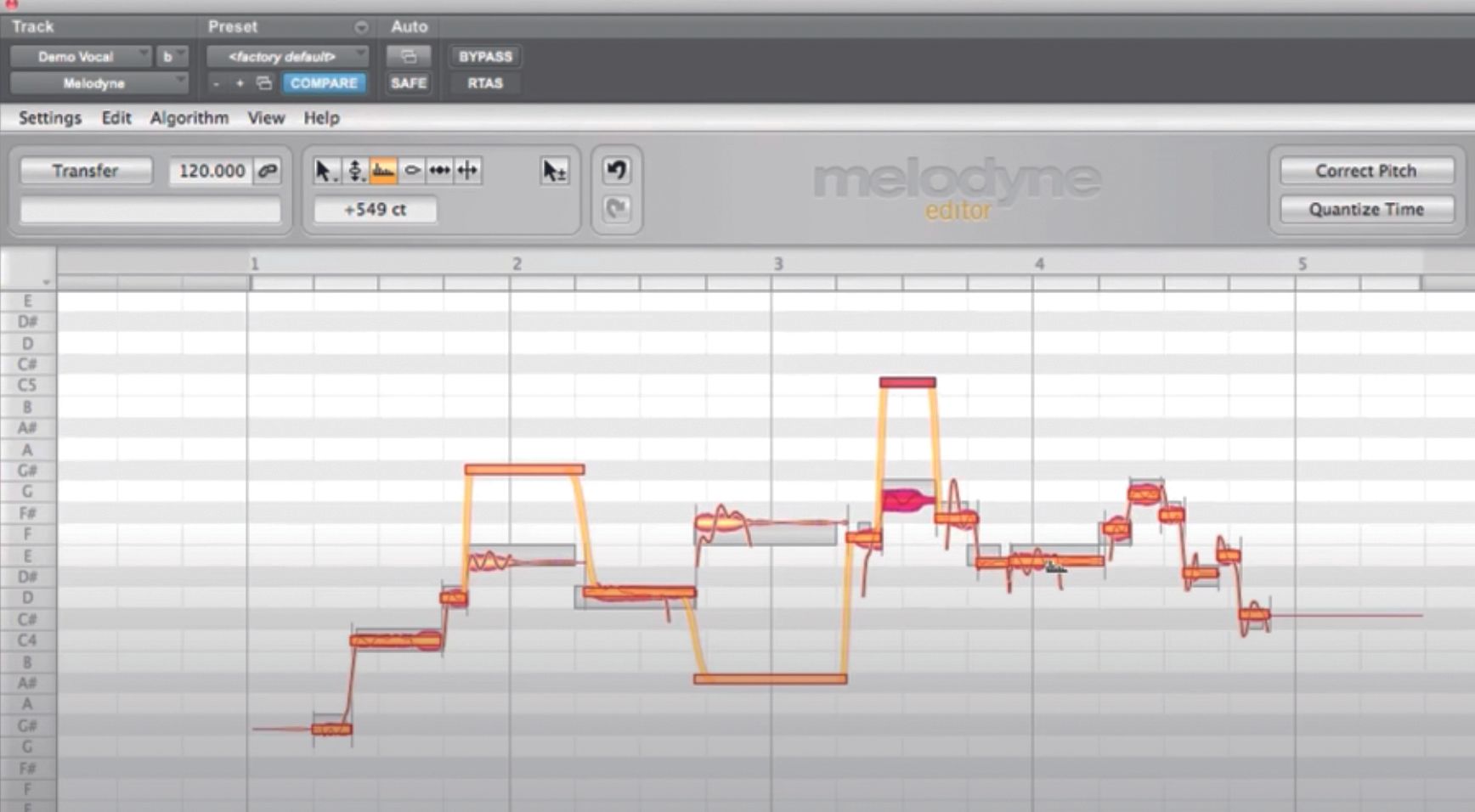Select the Time tool
This screenshot has width=1475, height=812.
(439, 171)
